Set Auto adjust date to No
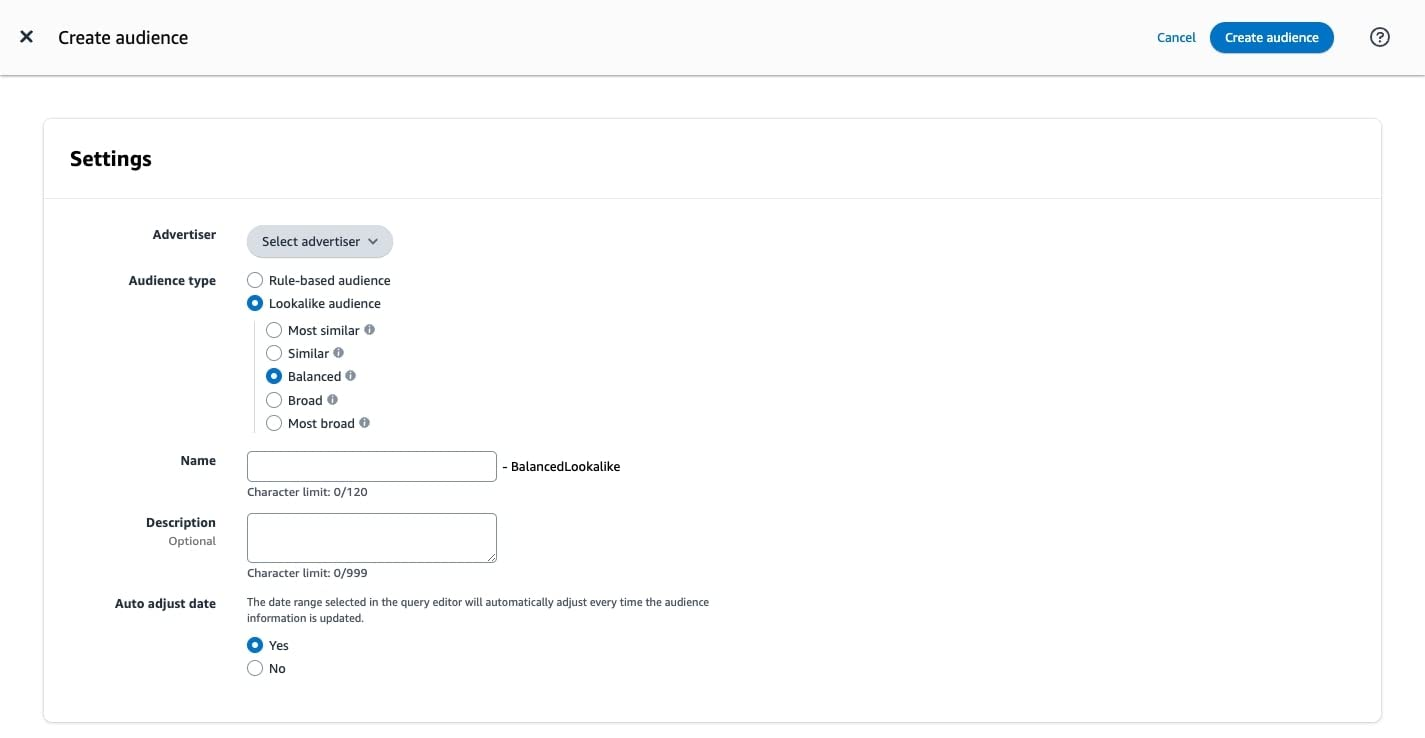This screenshot has width=1425, height=738. click(x=255, y=668)
